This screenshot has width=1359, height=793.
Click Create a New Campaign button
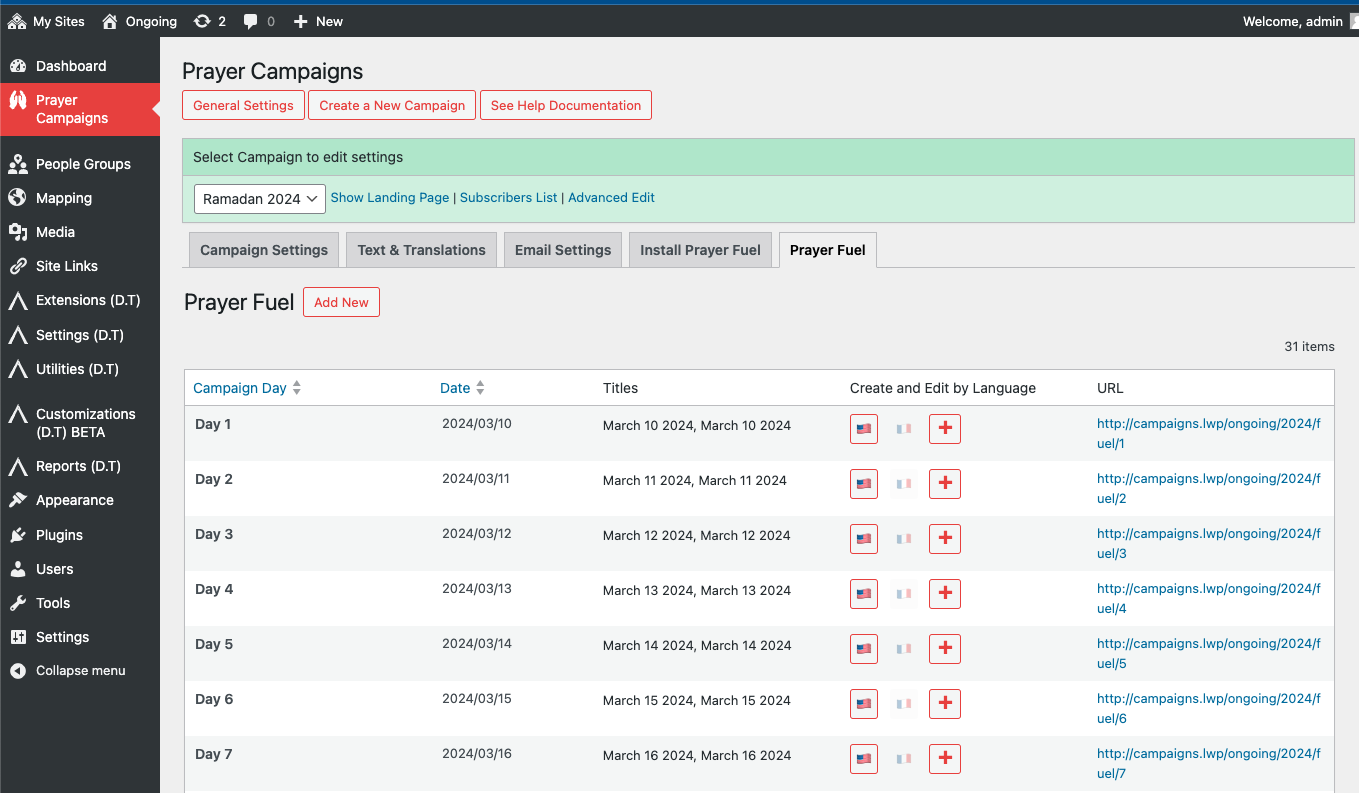coord(392,105)
